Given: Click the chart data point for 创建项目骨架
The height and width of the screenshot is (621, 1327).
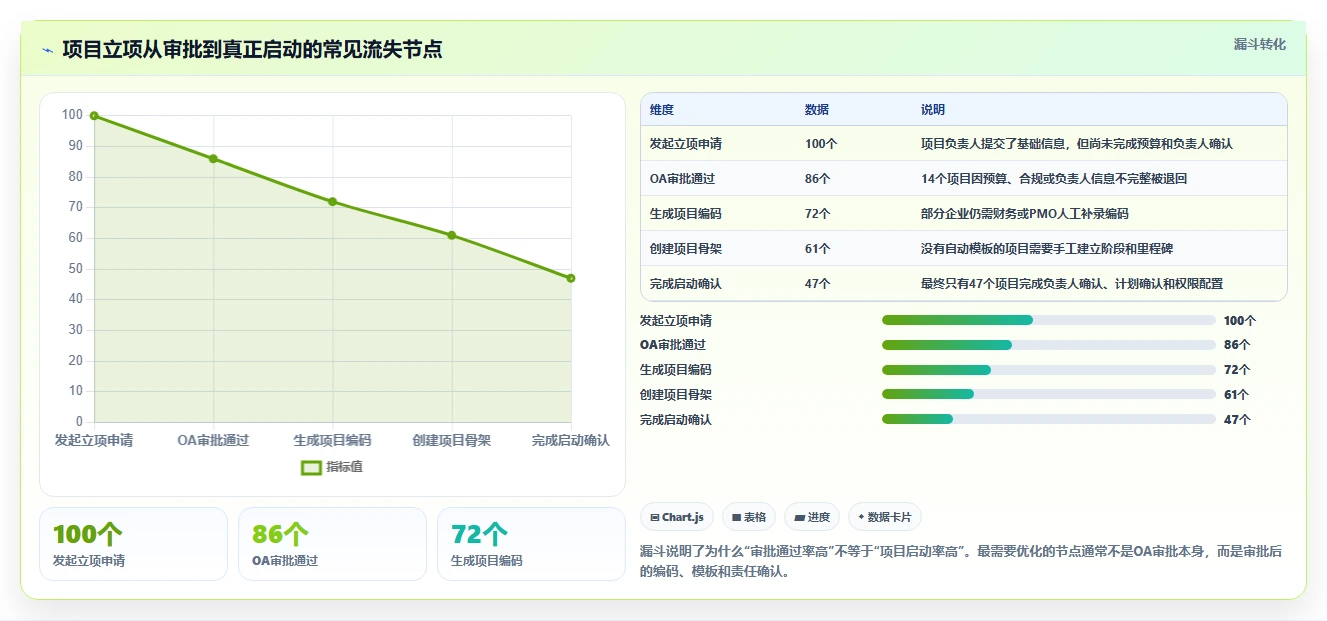Looking at the screenshot, I should [x=452, y=235].
